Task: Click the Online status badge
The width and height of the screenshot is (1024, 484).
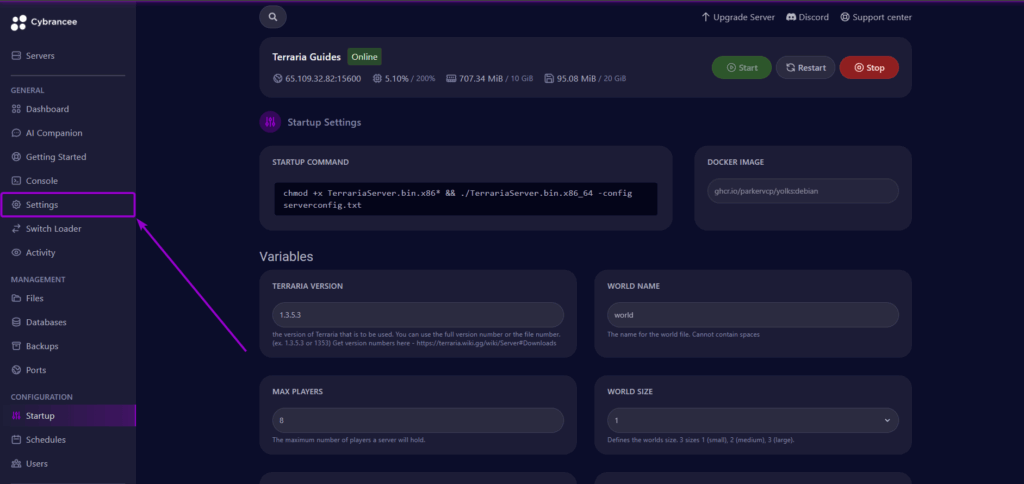Action: coord(364,57)
